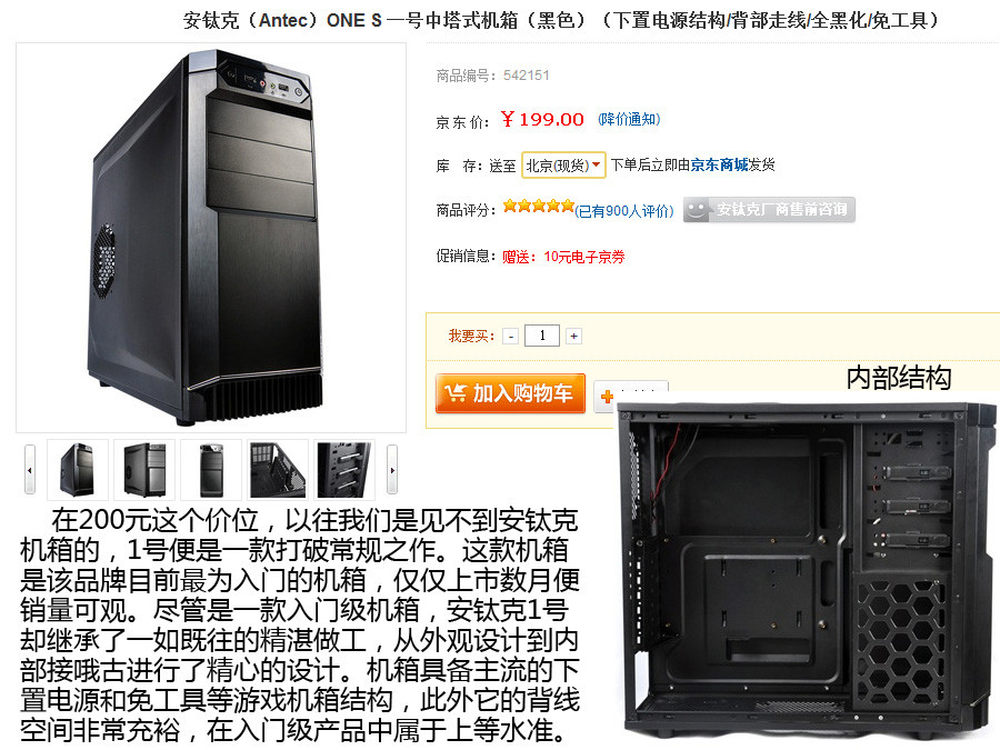Click the quantity input field showing 1
The image size is (1000, 750).
pyautogui.click(x=542, y=335)
